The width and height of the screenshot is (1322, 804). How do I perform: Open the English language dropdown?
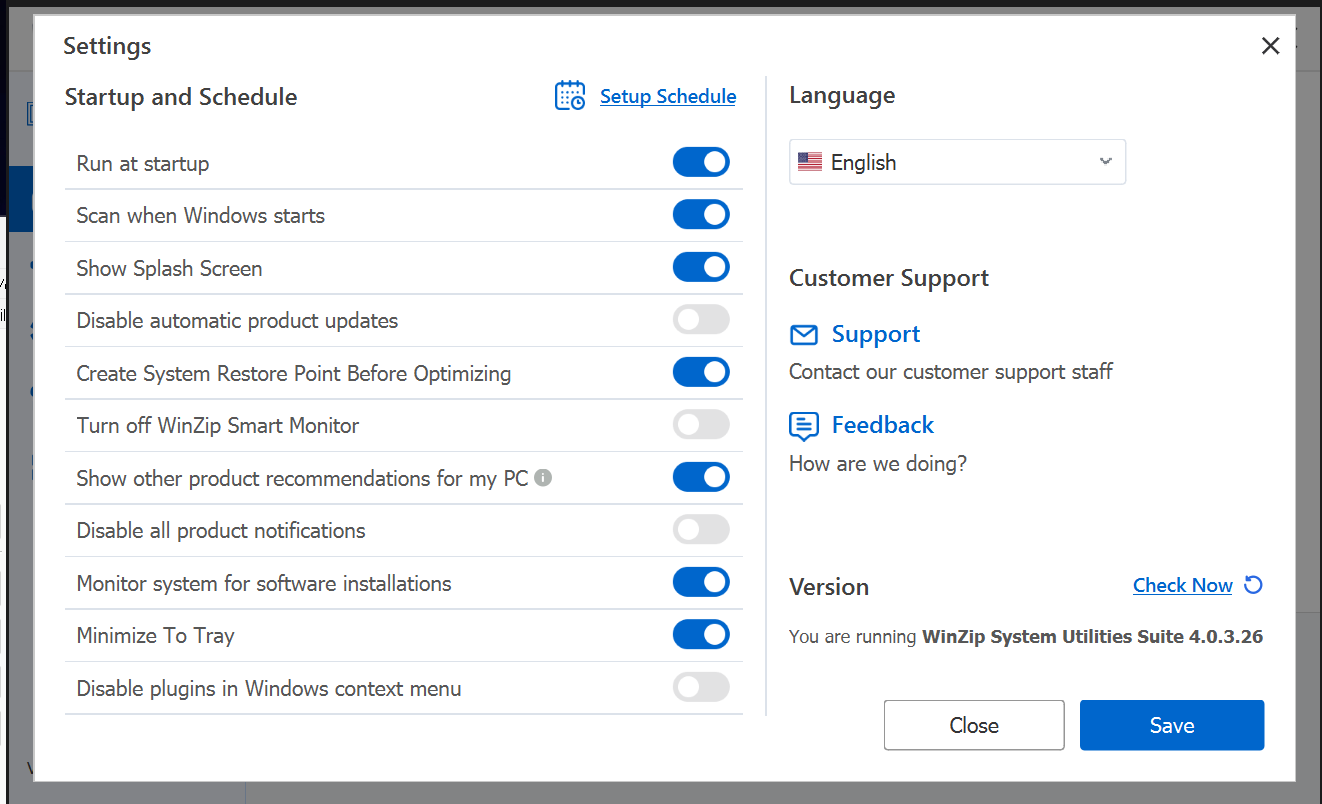[x=957, y=162]
